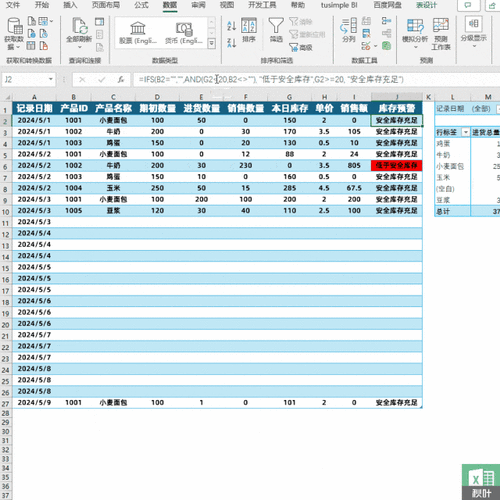This screenshot has height=500, width=500.
Task: Click the Filter funnel icon
Action: click(276, 26)
